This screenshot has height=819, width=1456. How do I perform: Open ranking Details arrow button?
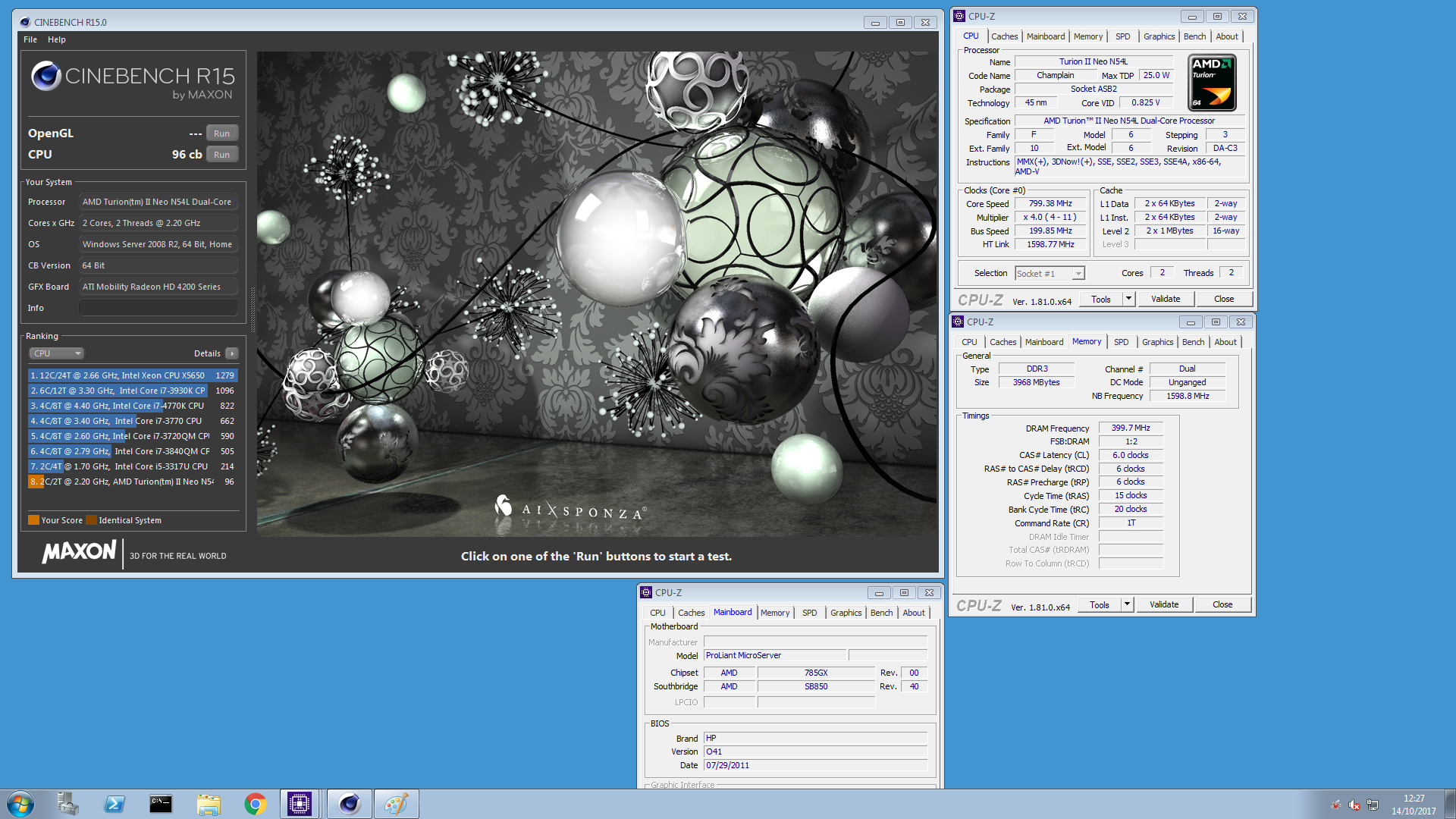coord(232,353)
